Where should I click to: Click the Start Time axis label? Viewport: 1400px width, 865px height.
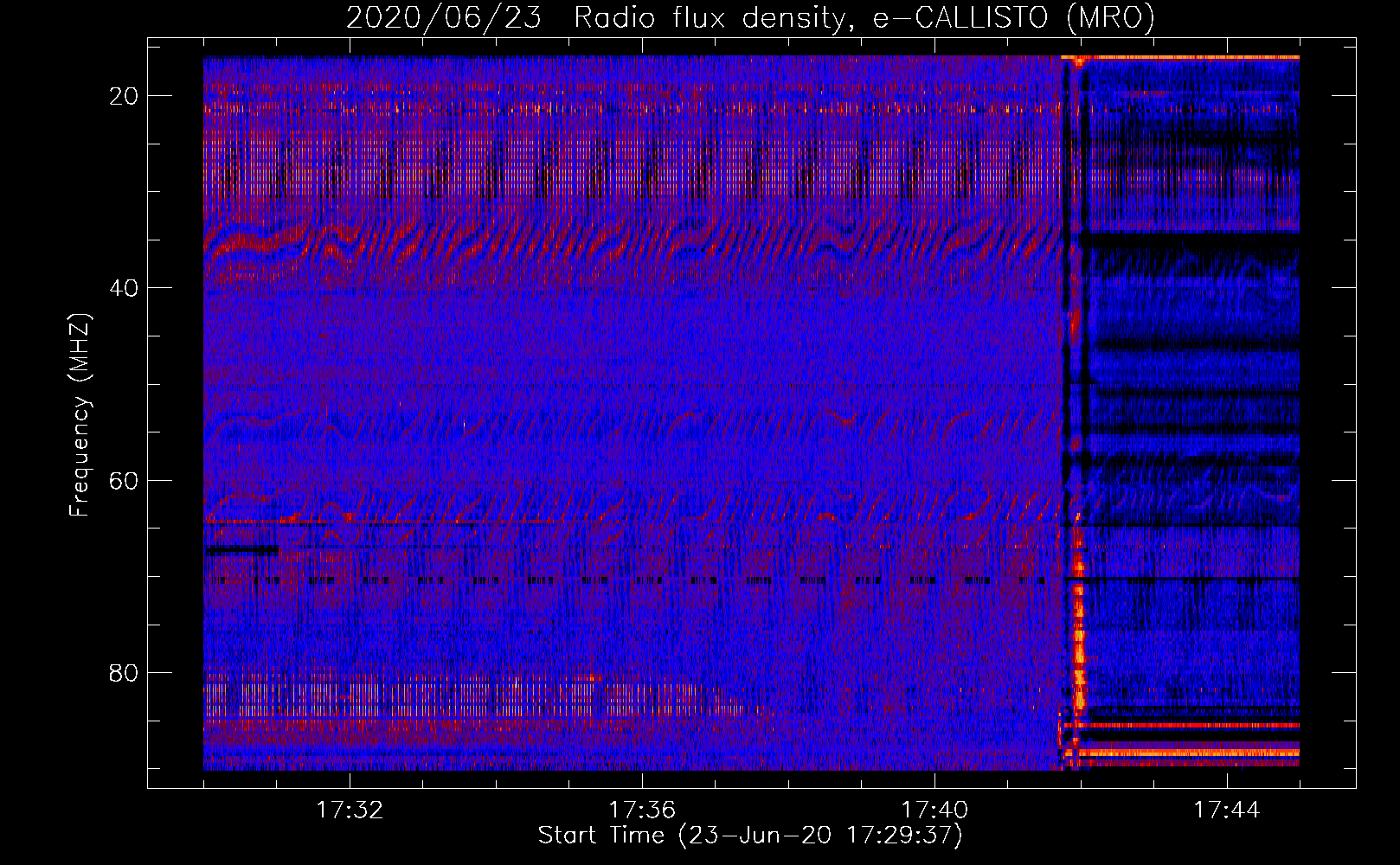point(750,836)
